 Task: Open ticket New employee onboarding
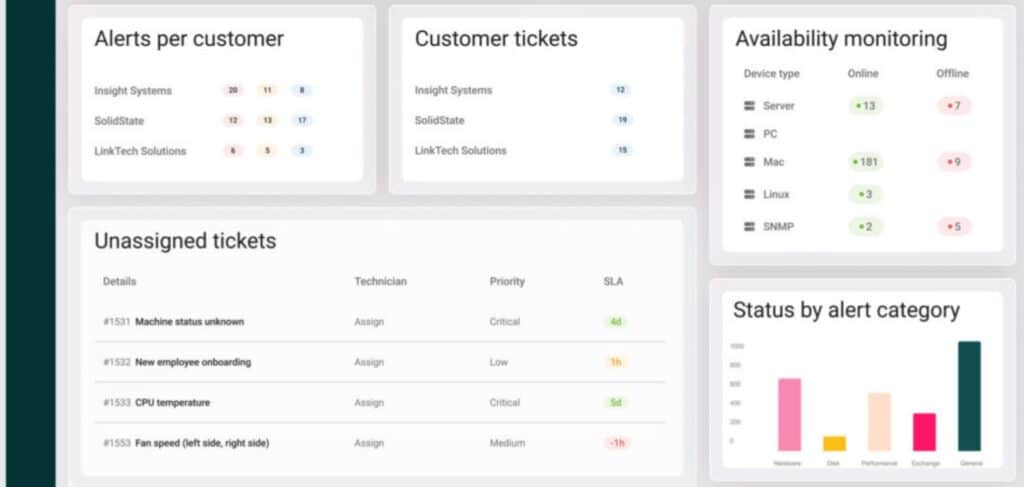[193, 362]
